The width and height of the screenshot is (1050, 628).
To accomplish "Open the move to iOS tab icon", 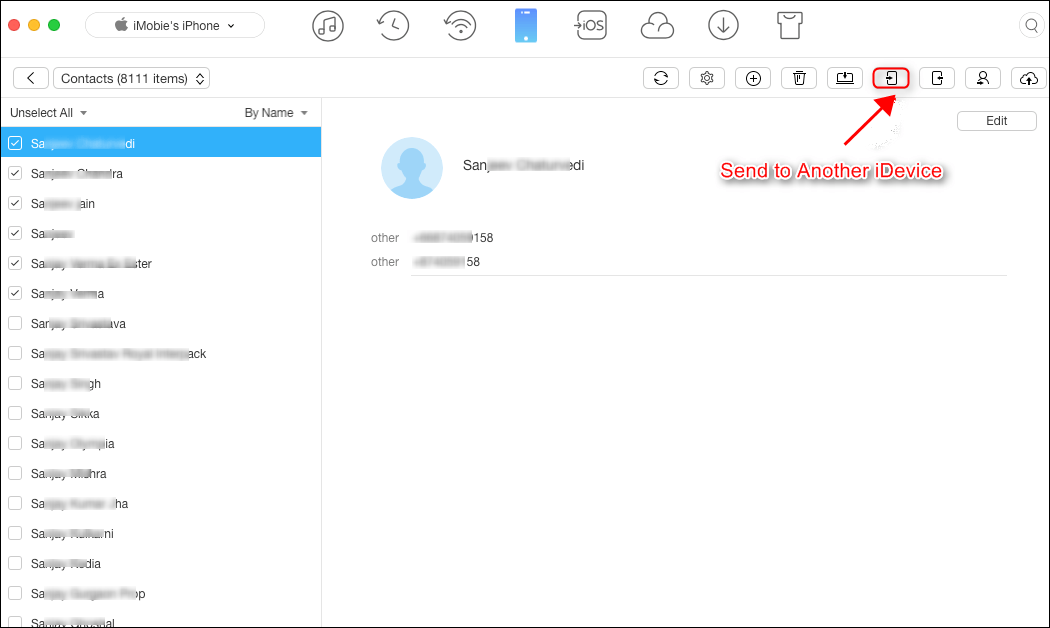I will pos(590,26).
